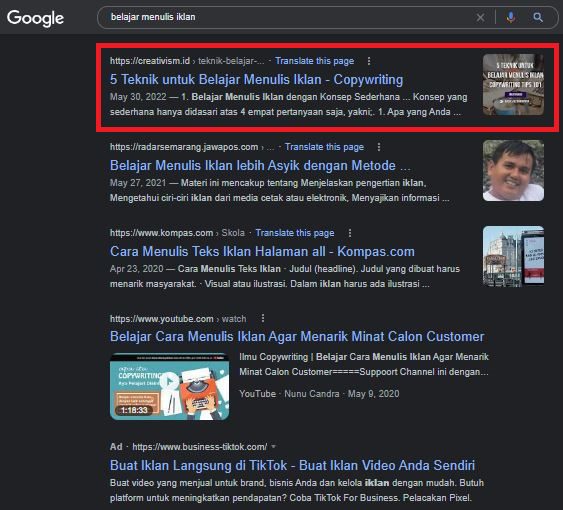This screenshot has width=563, height=510.
Task: Open the three-dot menu for the creativism.id result
Action: [x=369, y=61]
